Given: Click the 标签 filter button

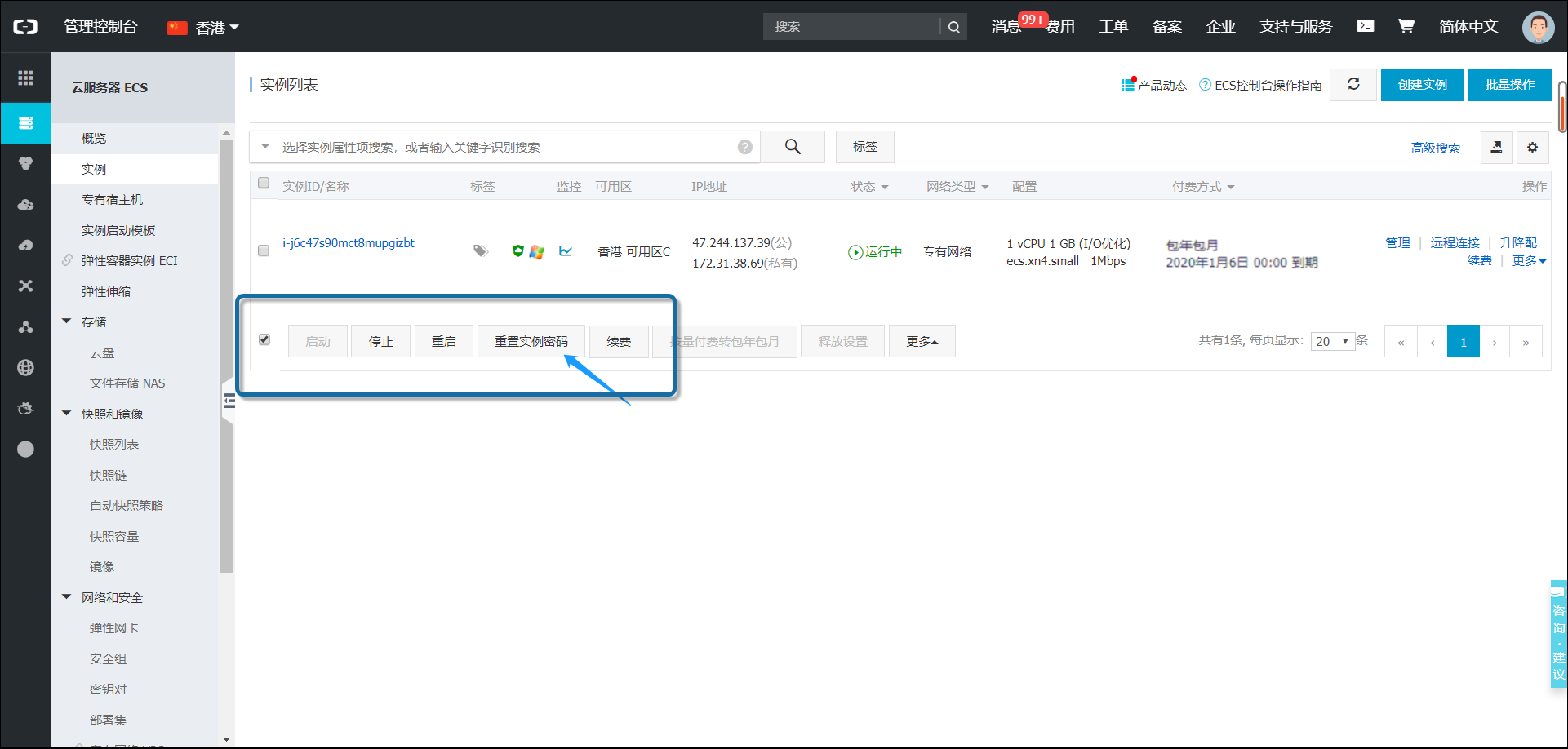Looking at the screenshot, I should pos(865,147).
